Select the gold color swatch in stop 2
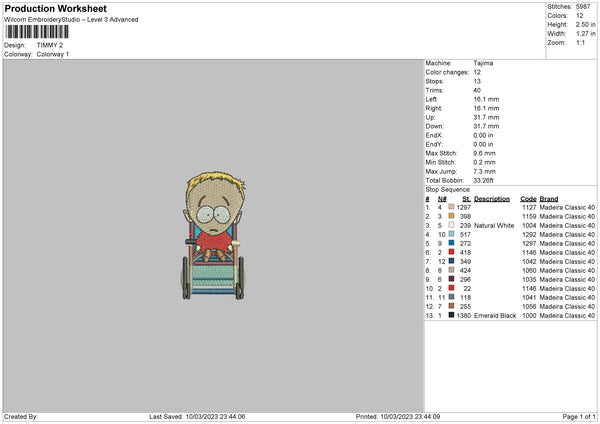Screen dimensions: 600x424 (x=451, y=216)
